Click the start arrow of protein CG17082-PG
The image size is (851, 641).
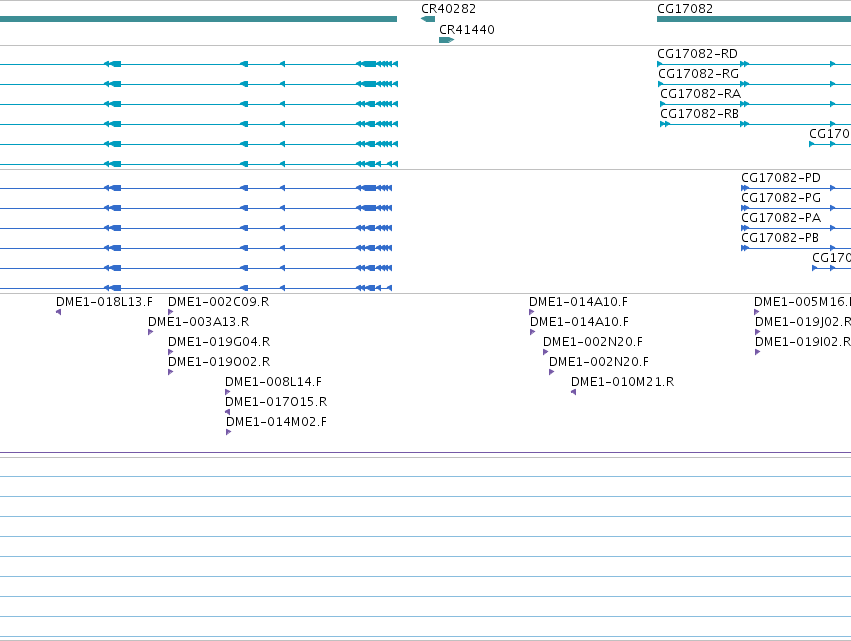pyautogui.click(x=745, y=208)
